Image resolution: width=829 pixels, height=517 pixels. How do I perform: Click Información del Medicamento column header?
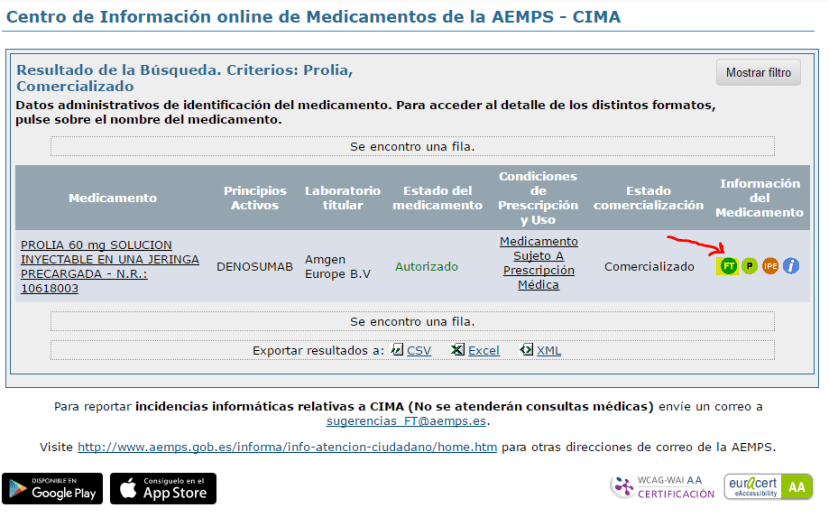click(760, 198)
